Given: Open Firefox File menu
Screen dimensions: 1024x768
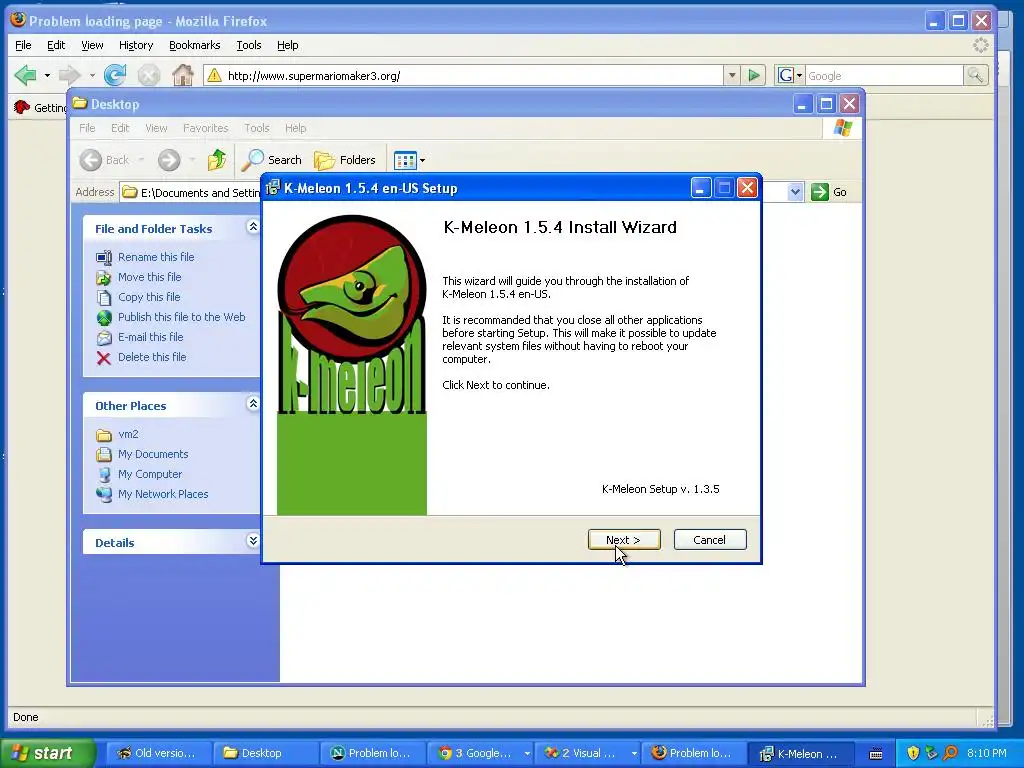Looking at the screenshot, I should 23,45.
